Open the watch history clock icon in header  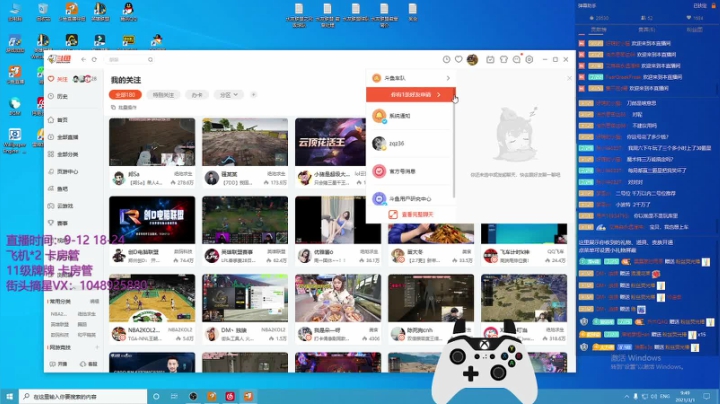point(446,60)
